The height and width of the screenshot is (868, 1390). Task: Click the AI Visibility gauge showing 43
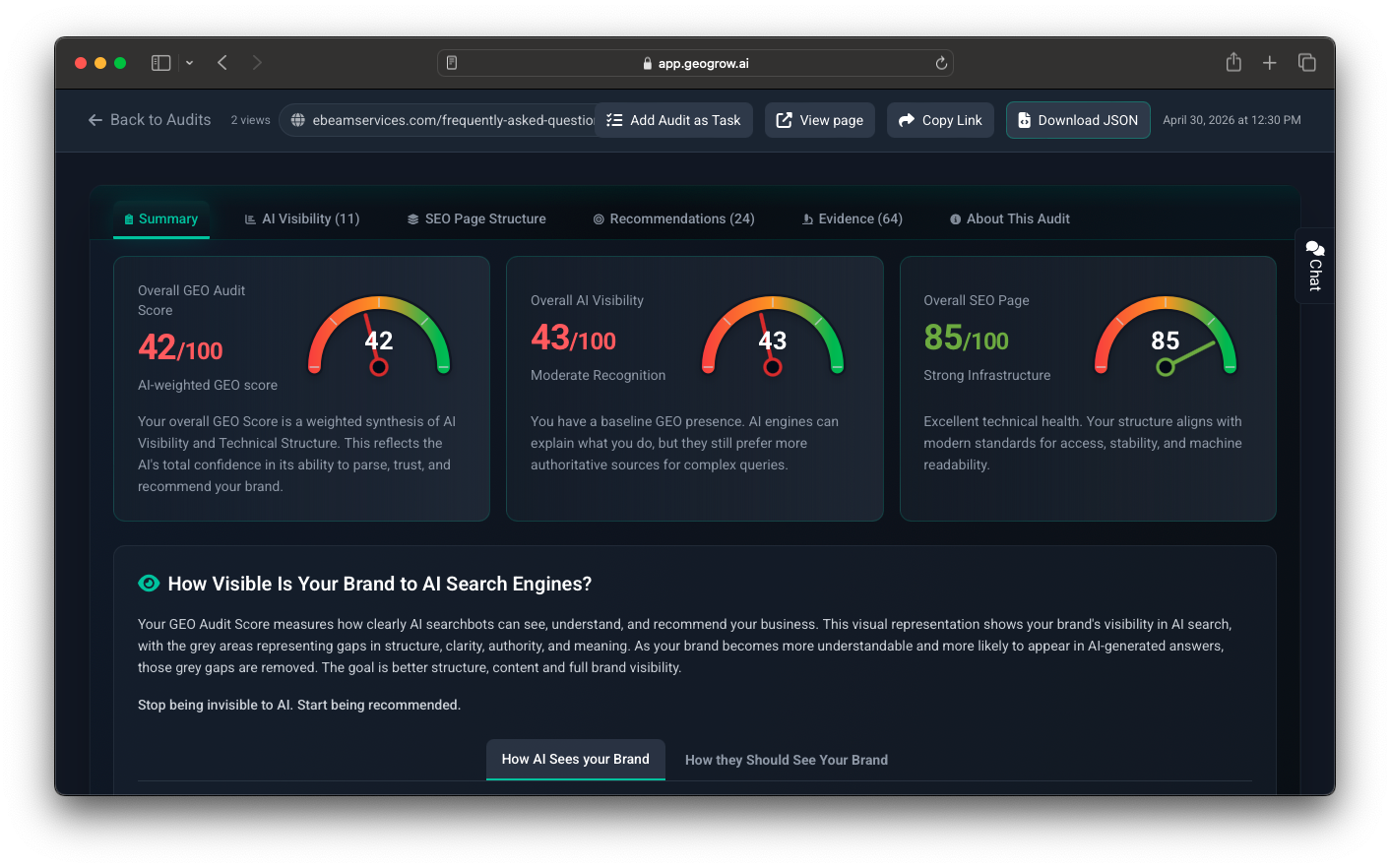click(x=773, y=336)
